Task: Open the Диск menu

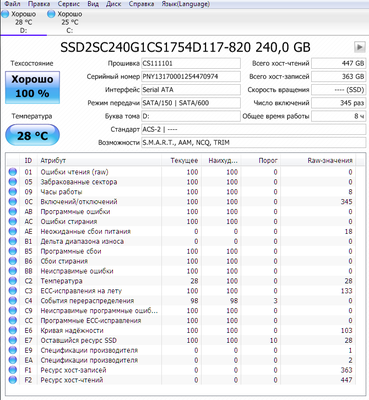Action: coord(114,4)
